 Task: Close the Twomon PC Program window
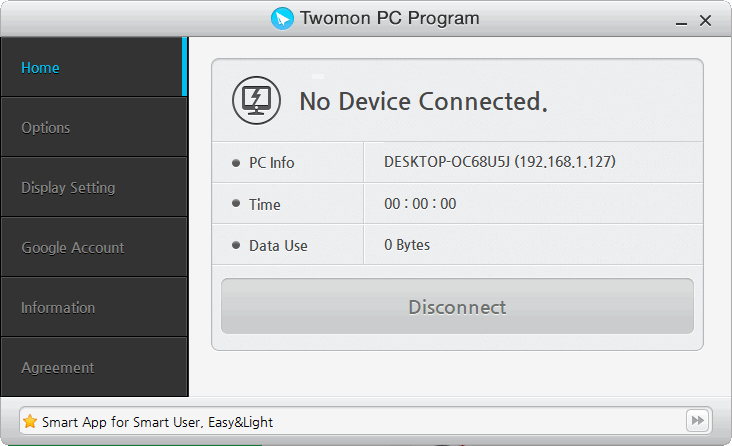pyautogui.click(x=706, y=20)
